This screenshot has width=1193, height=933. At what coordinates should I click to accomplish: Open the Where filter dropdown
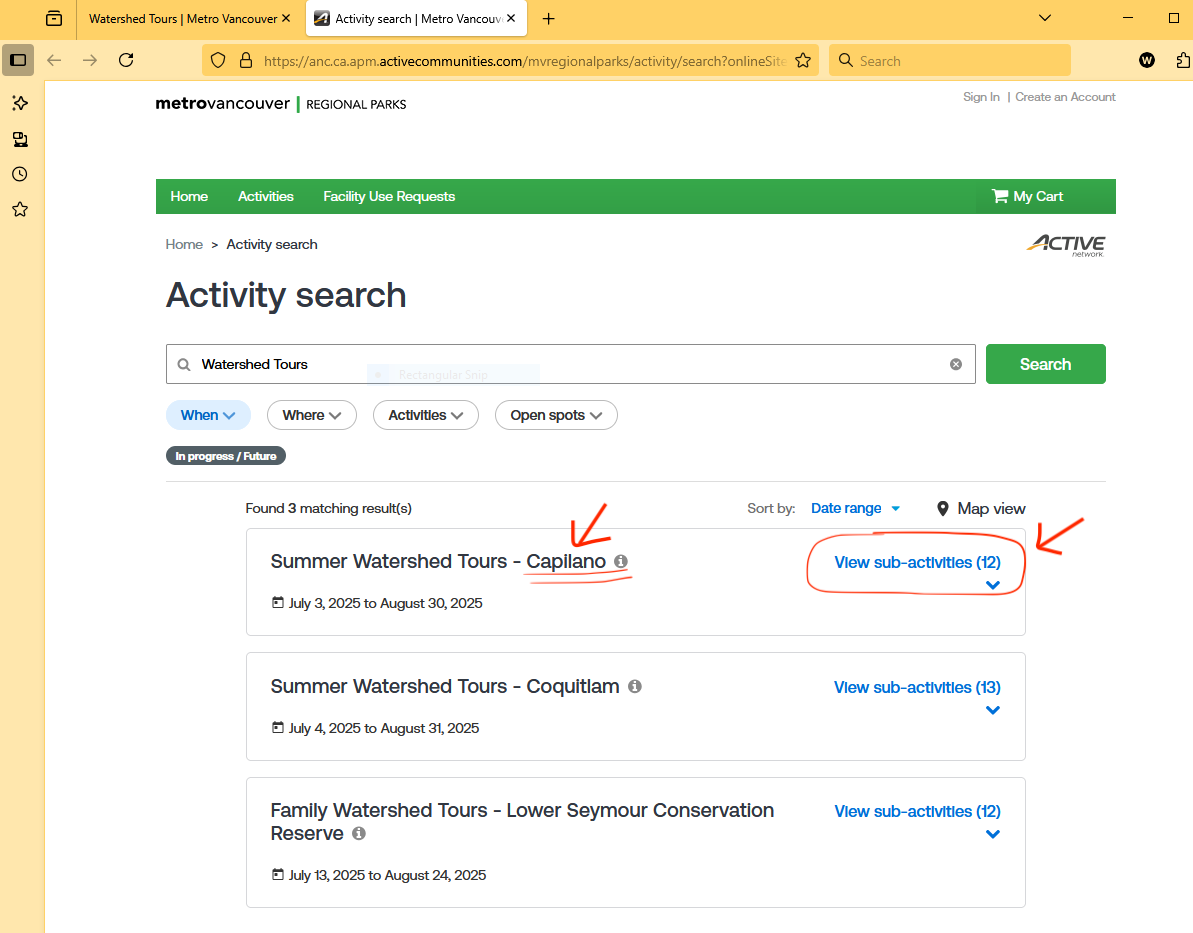(x=311, y=415)
